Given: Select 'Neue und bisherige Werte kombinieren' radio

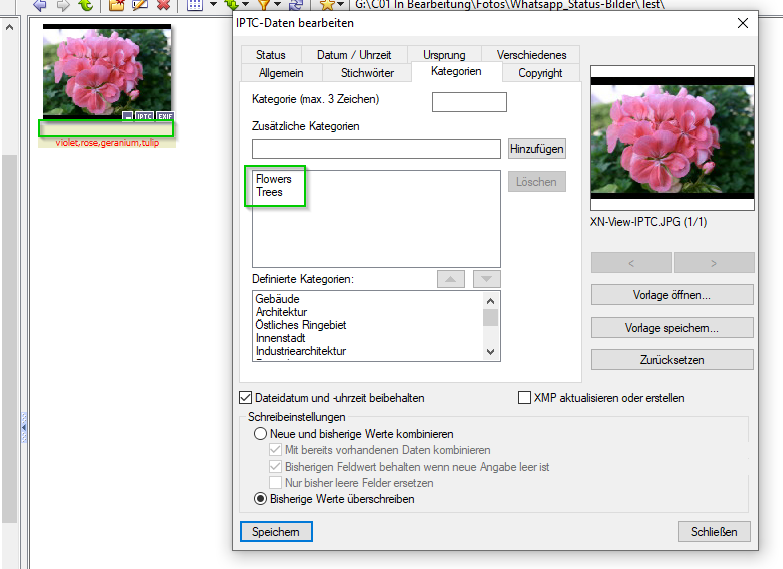Looking at the screenshot, I should [x=260, y=434].
